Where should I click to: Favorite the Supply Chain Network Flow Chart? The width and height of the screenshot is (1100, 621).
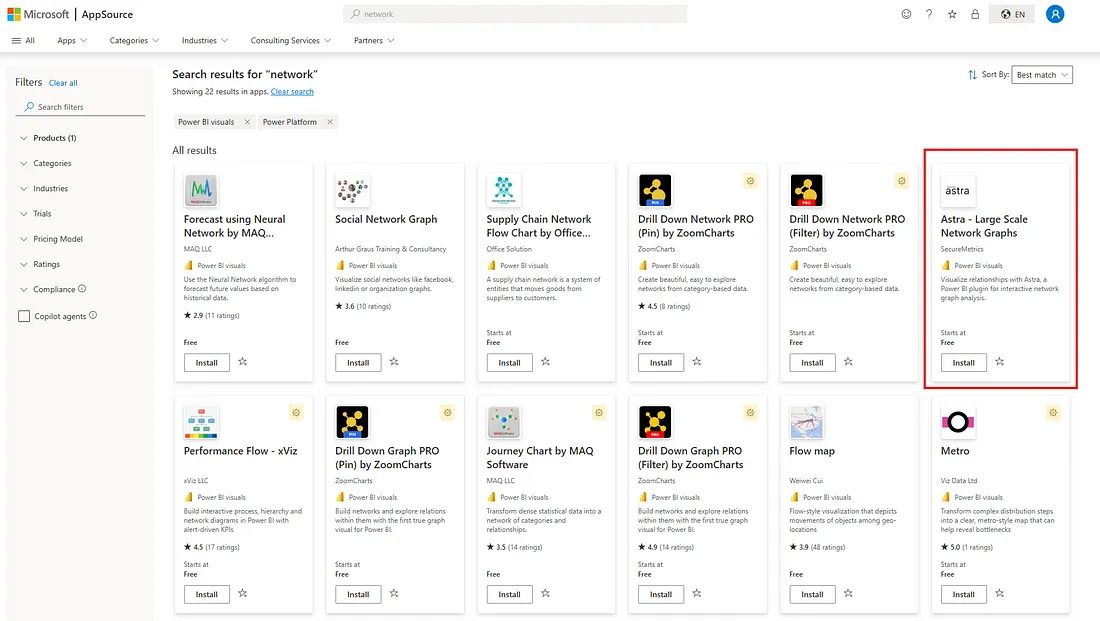(546, 362)
